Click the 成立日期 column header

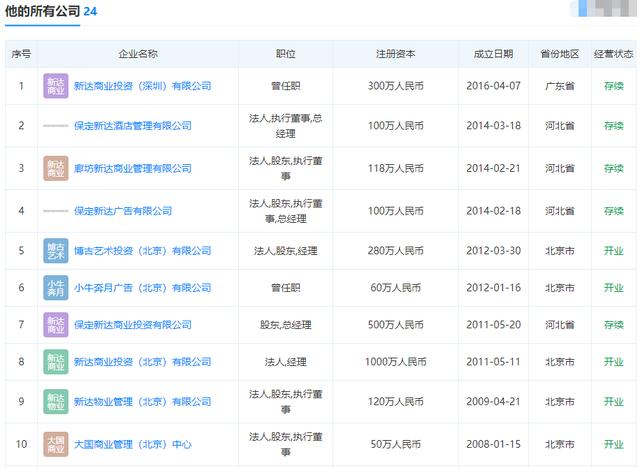click(x=493, y=54)
